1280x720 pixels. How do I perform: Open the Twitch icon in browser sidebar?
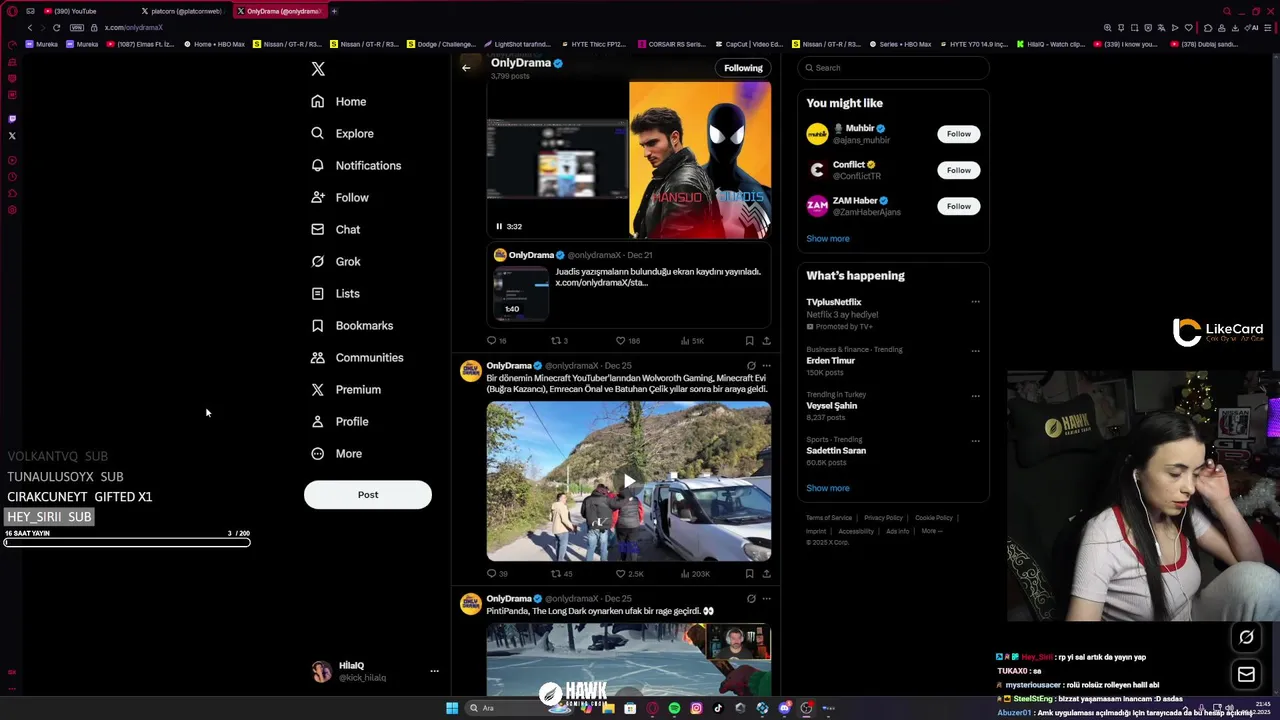click(12, 119)
